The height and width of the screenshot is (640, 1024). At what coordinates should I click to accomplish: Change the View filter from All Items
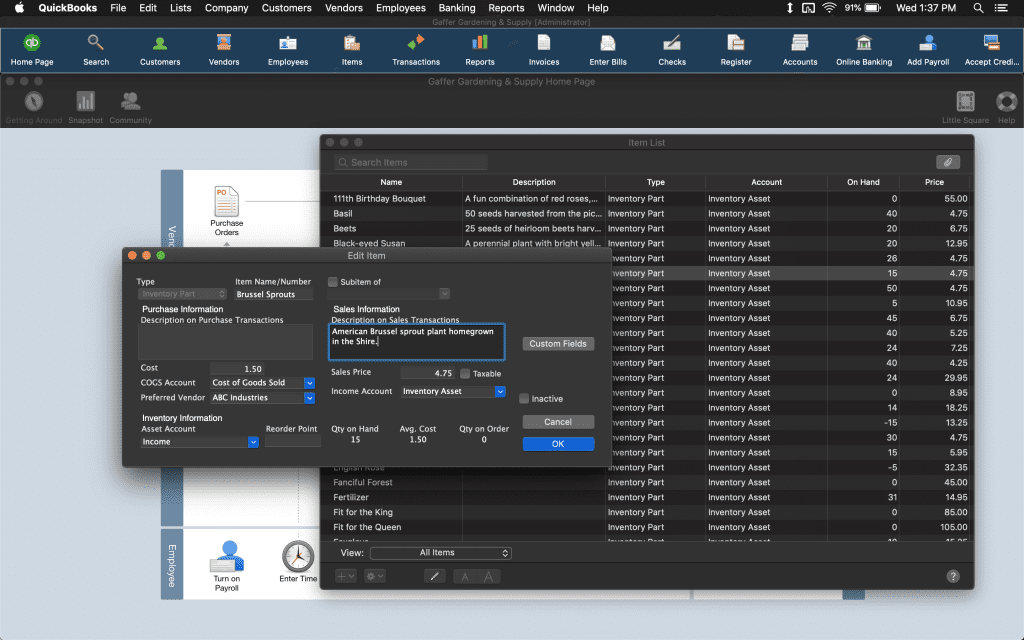pyautogui.click(x=440, y=552)
